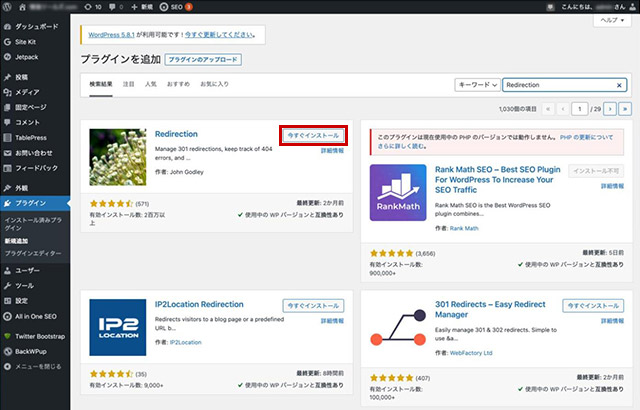Expand the Help (ヘルプ) dropdown
The width and height of the screenshot is (640, 410).
[x=612, y=20]
